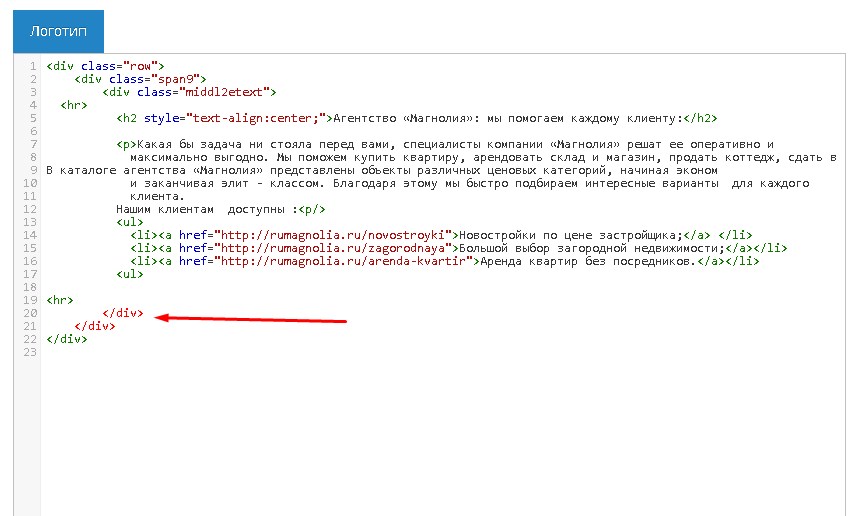Click the div class="middl2etext" line

[189, 92]
